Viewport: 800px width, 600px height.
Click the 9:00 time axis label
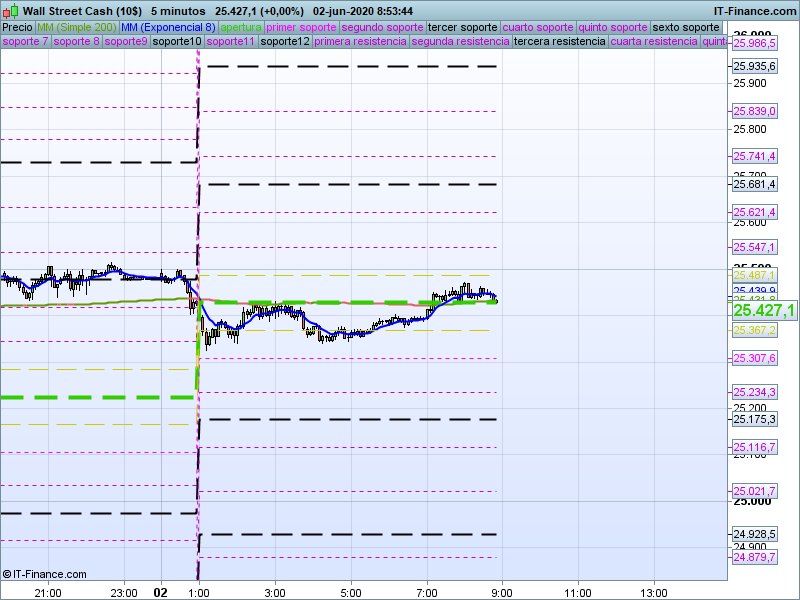coord(502,592)
